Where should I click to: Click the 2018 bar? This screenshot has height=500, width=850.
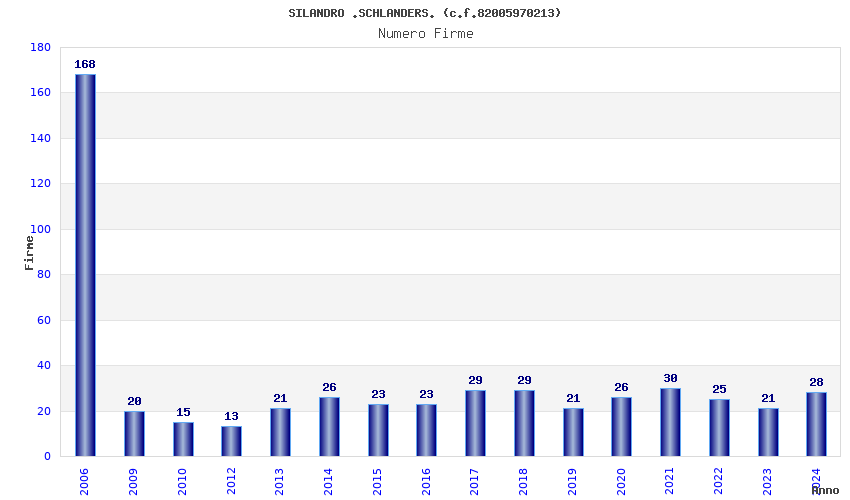[524, 423]
